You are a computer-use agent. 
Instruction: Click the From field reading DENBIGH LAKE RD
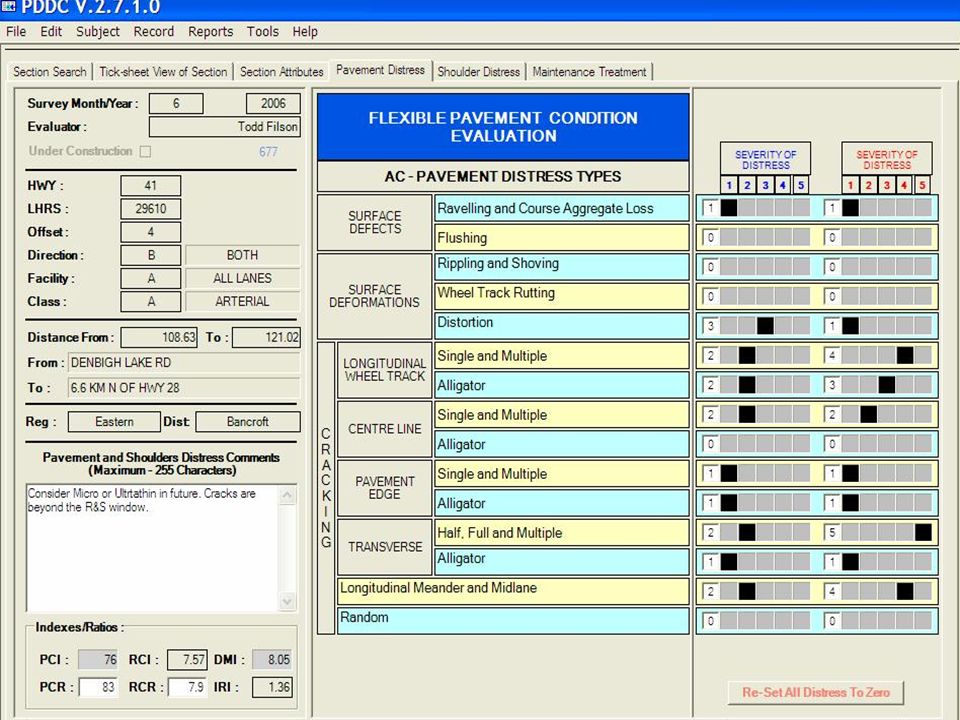(x=184, y=362)
